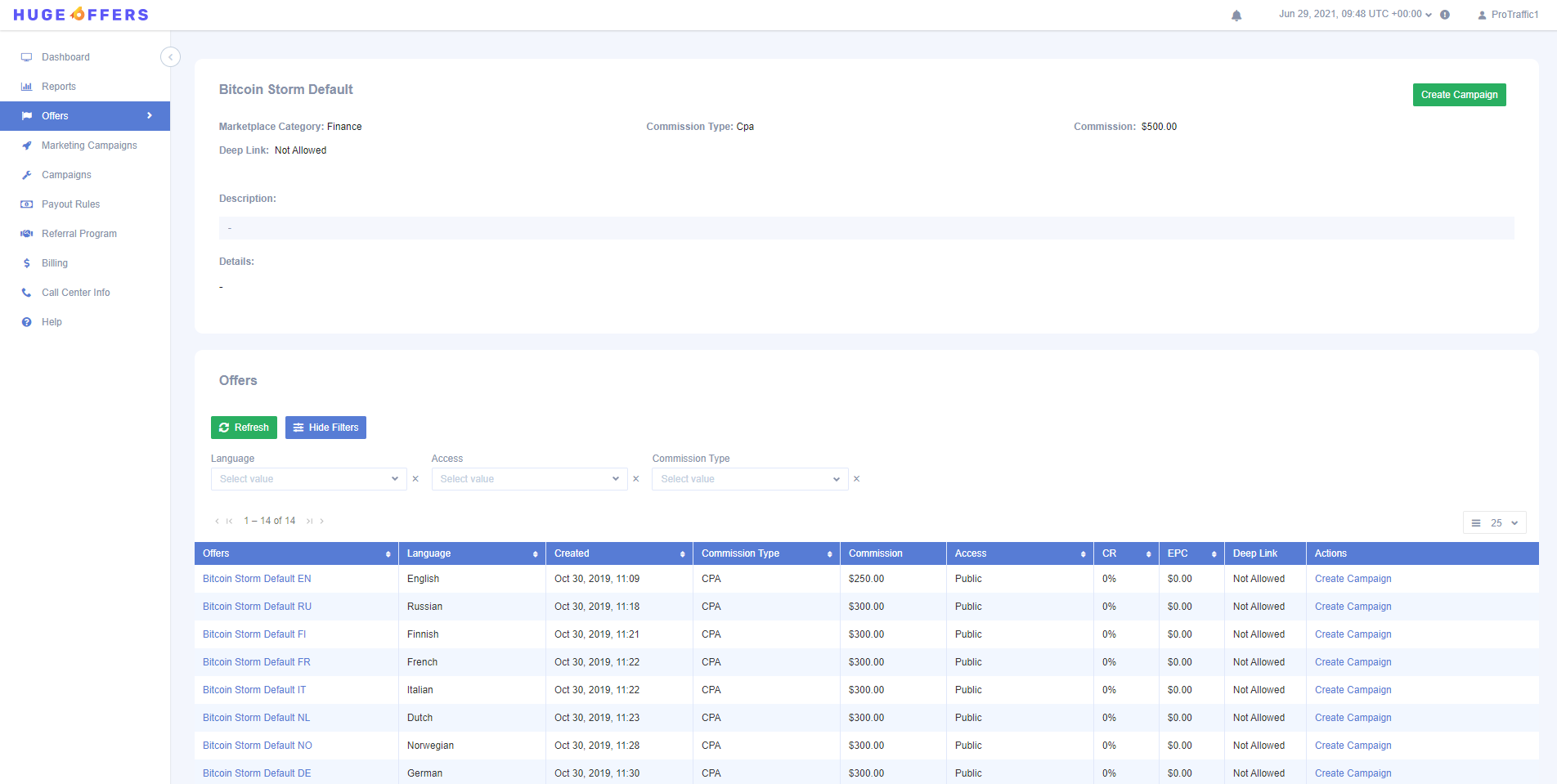This screenshot has width=1557, height=784.
Task: Expand the Offers menu chevron in sidebar
Action: tap(150, 116)
